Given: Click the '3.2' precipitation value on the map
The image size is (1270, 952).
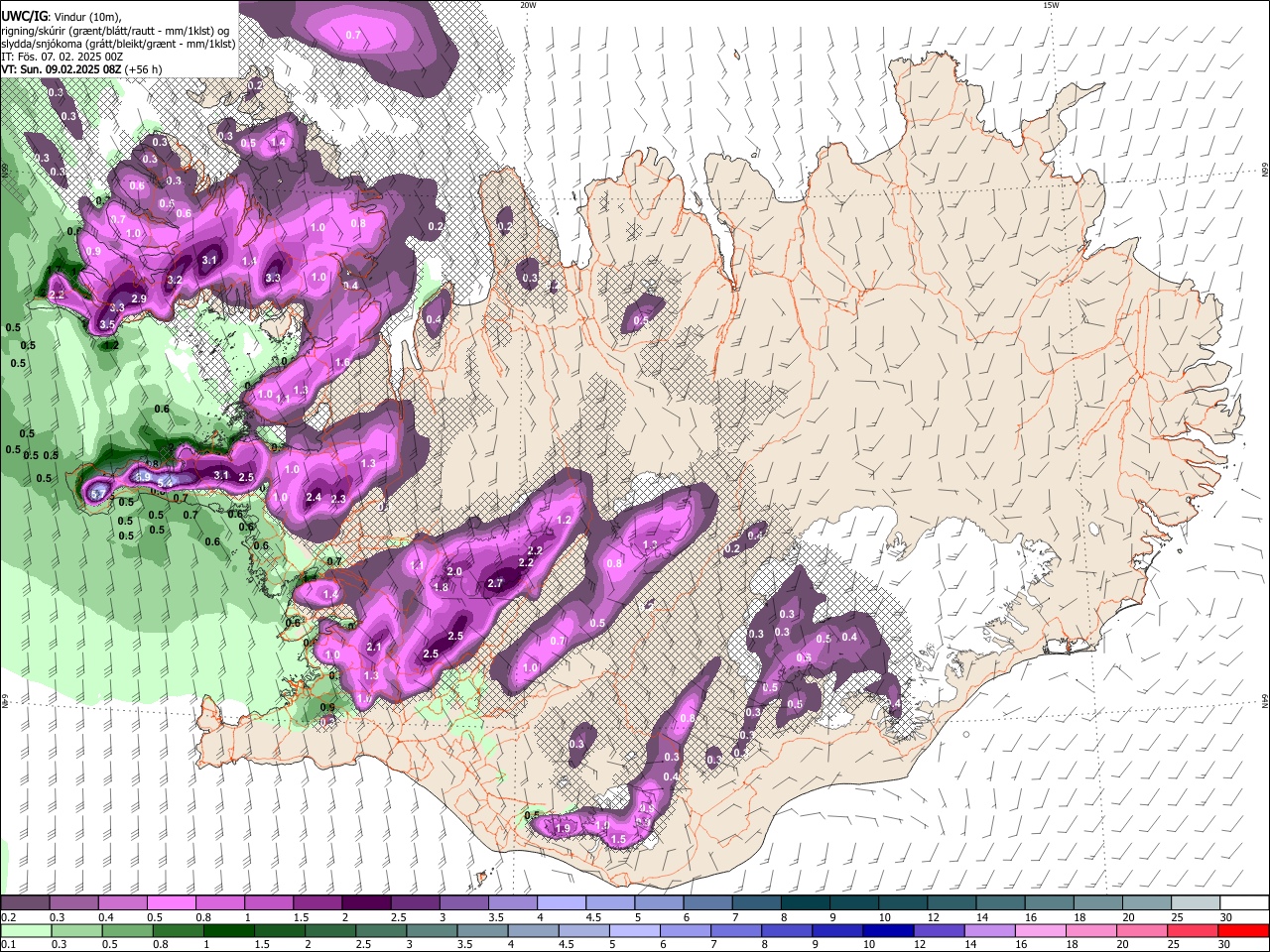Looking at the screenshot, I should point(175,280).
